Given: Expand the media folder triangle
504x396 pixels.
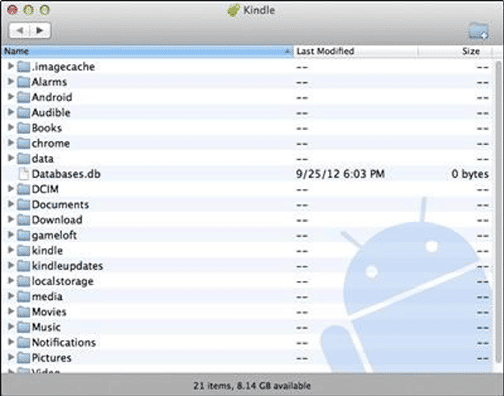Looking at the screenshot, I should tap(11, 296).
